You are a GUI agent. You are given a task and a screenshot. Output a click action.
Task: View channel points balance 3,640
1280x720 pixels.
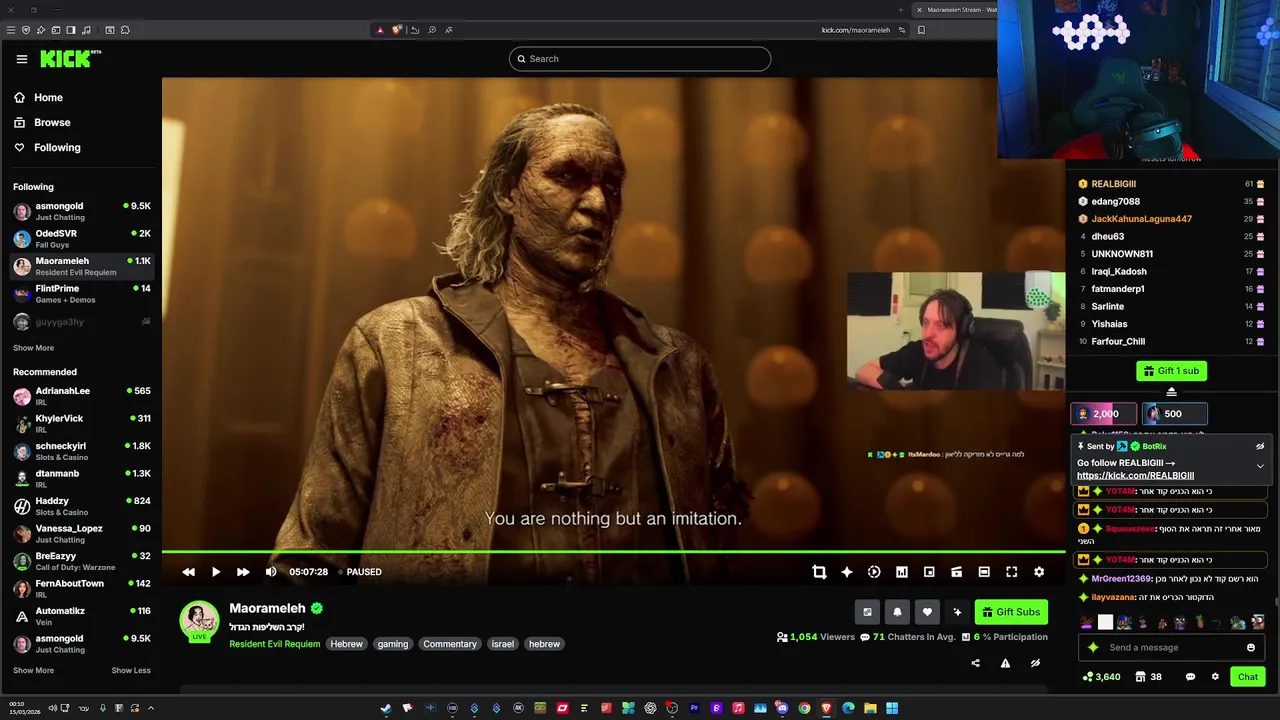(x=1101, y=677)
